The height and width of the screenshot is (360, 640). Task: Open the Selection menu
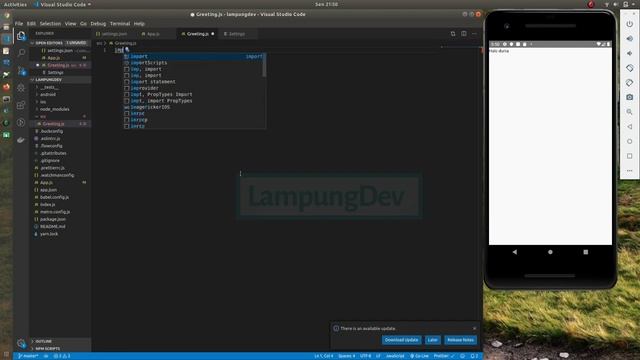(50, 24)
